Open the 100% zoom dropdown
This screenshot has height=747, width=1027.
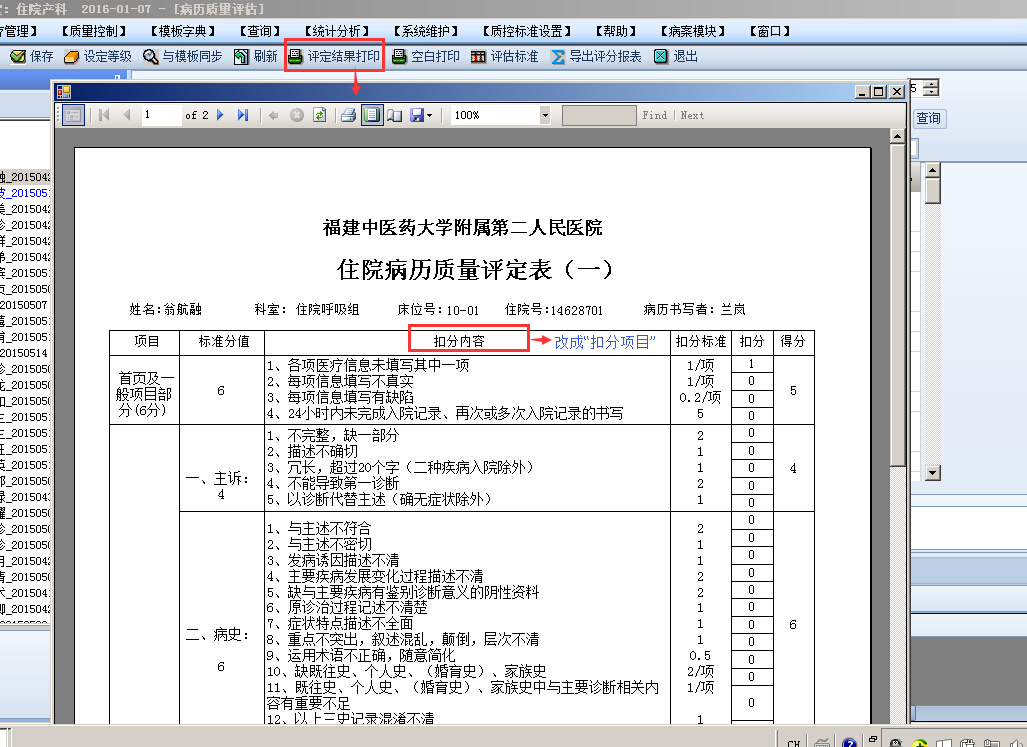(545, 116)
